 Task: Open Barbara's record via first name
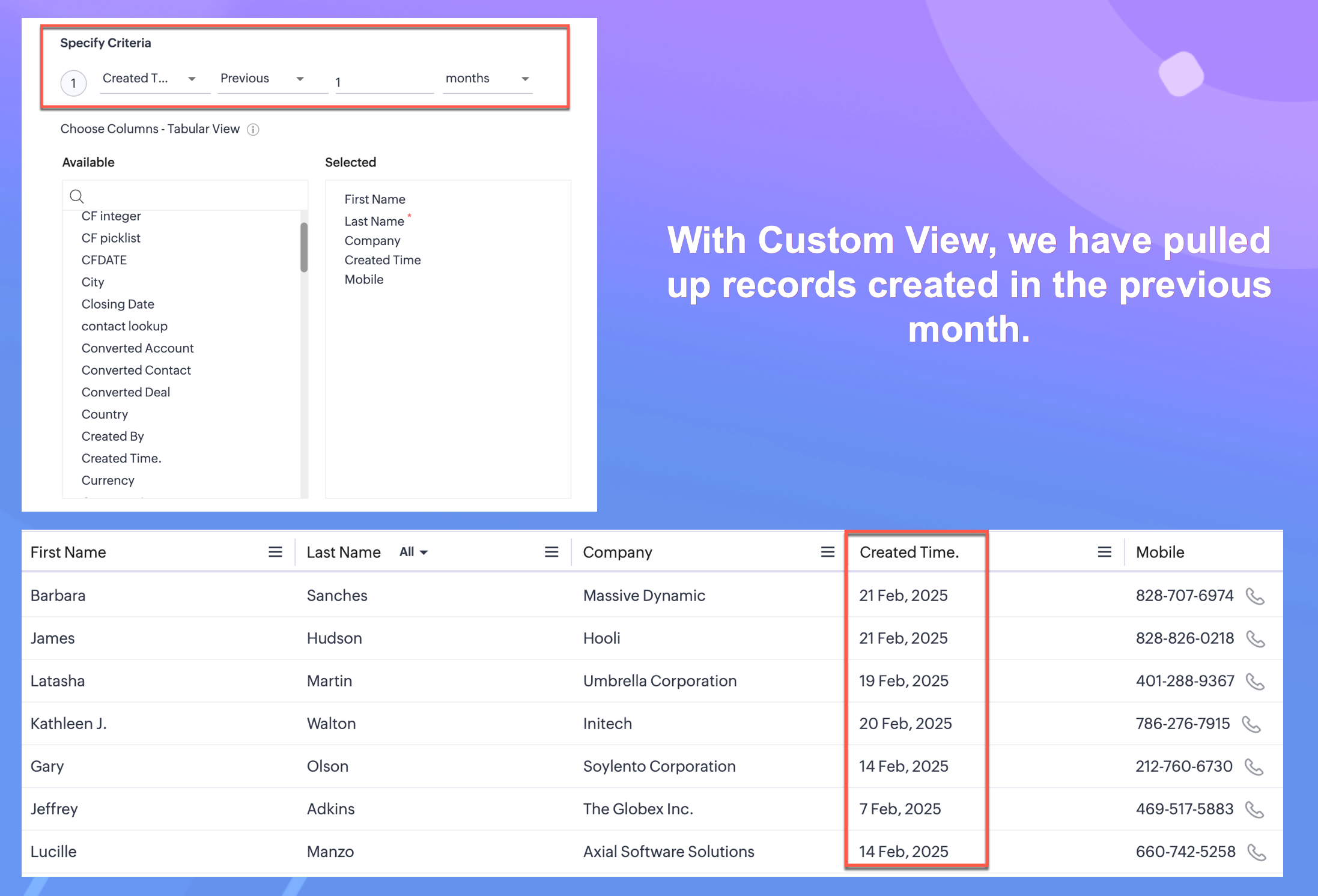click(x=58, y=596)
